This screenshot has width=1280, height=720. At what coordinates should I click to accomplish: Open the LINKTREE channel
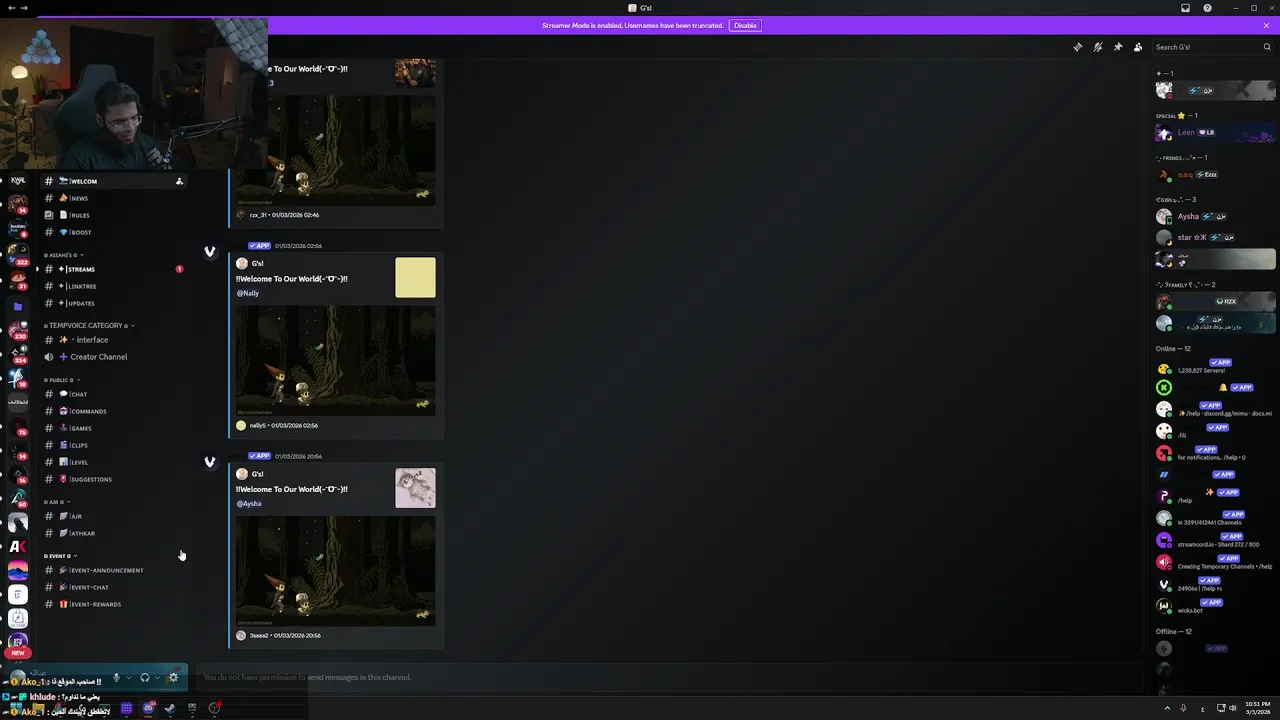[113, 286]
